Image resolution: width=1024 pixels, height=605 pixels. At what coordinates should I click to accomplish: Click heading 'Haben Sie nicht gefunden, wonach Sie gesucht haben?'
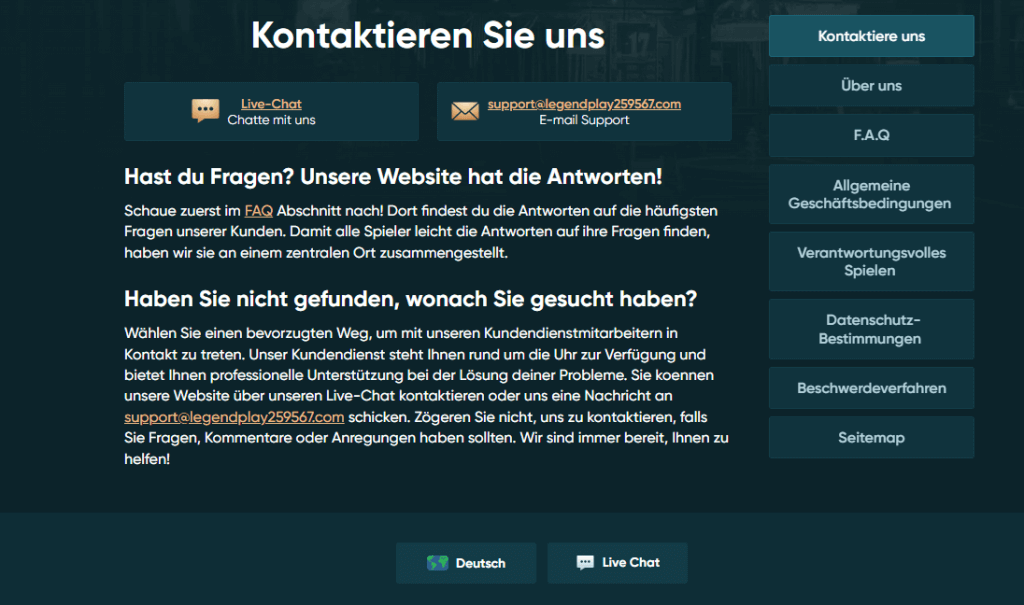[410, 299]
